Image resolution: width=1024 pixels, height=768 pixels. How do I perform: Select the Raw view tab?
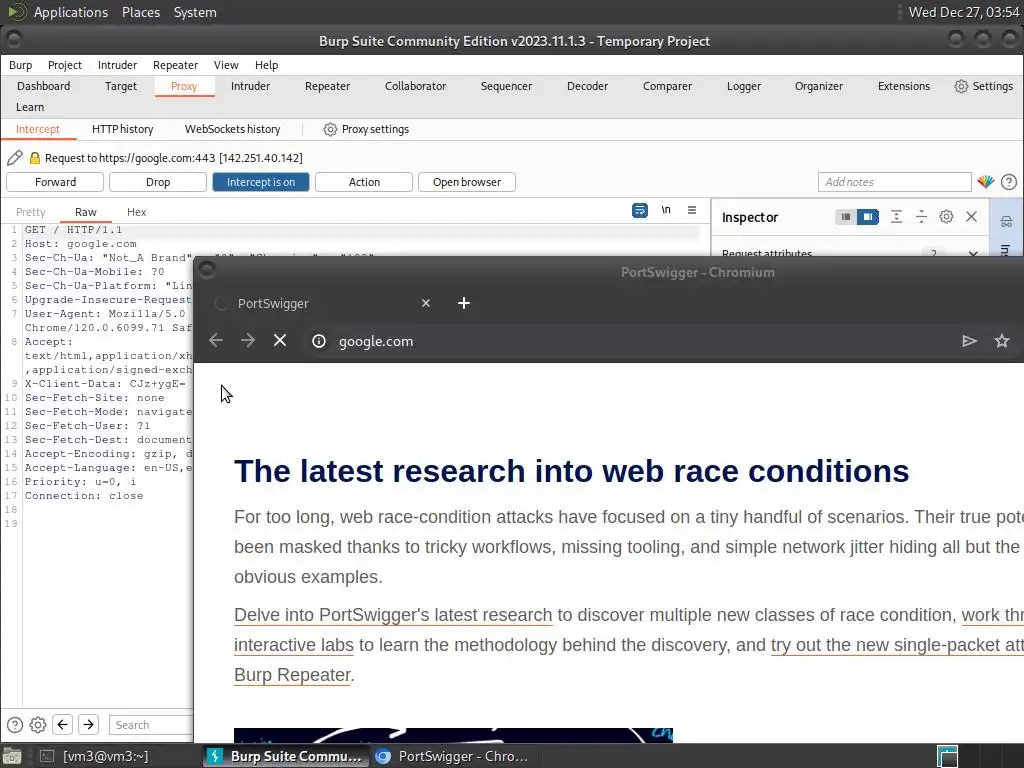pyautogui.click(x=86, y=212)
